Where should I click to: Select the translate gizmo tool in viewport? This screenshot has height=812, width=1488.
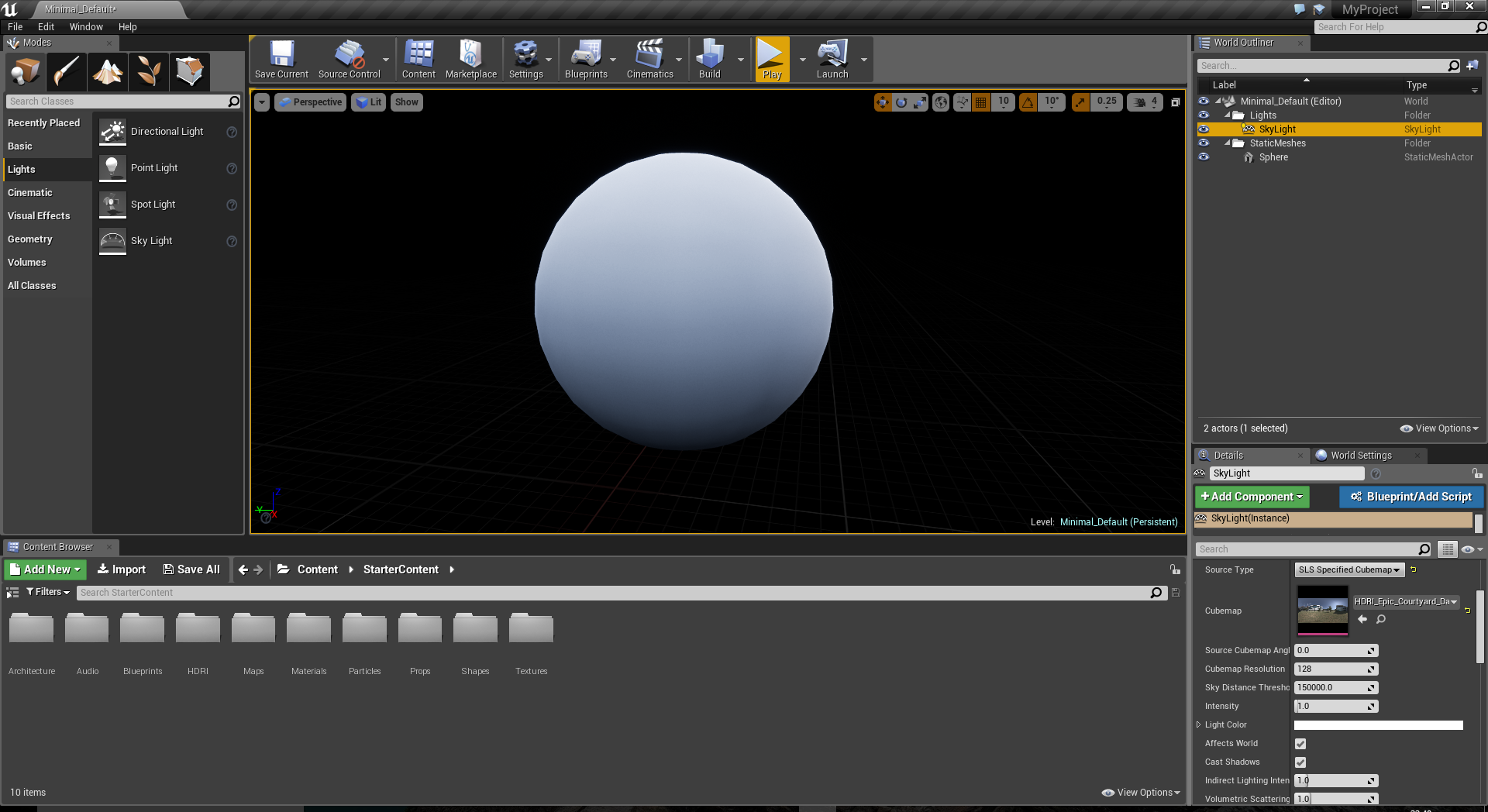[x=883, y=102]
